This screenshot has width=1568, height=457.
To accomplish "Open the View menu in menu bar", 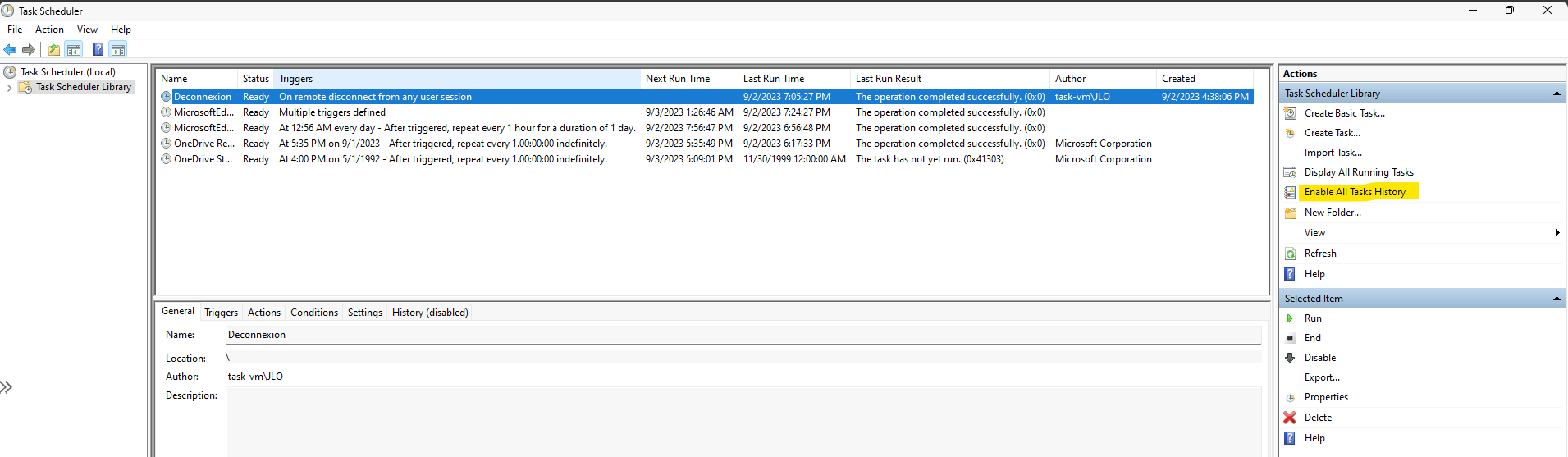I will (87, 30).
